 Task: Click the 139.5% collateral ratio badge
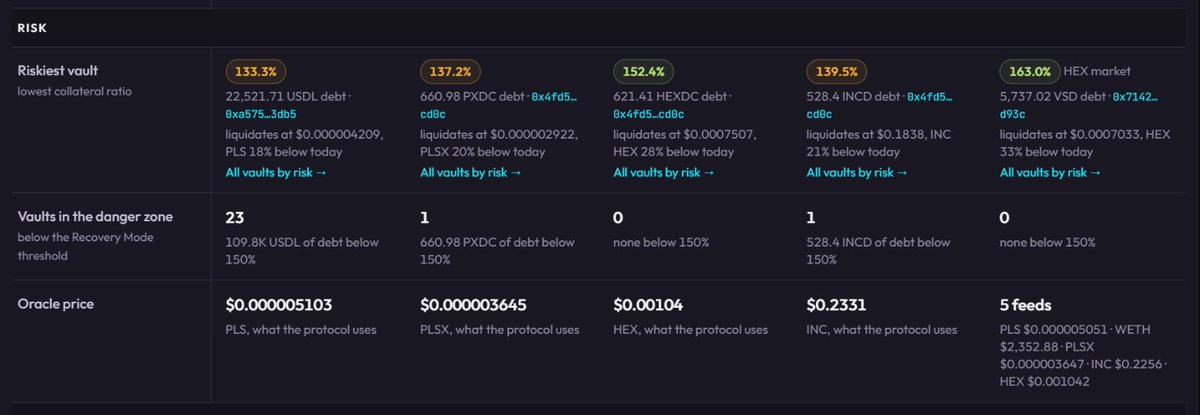tap(837, 72)
